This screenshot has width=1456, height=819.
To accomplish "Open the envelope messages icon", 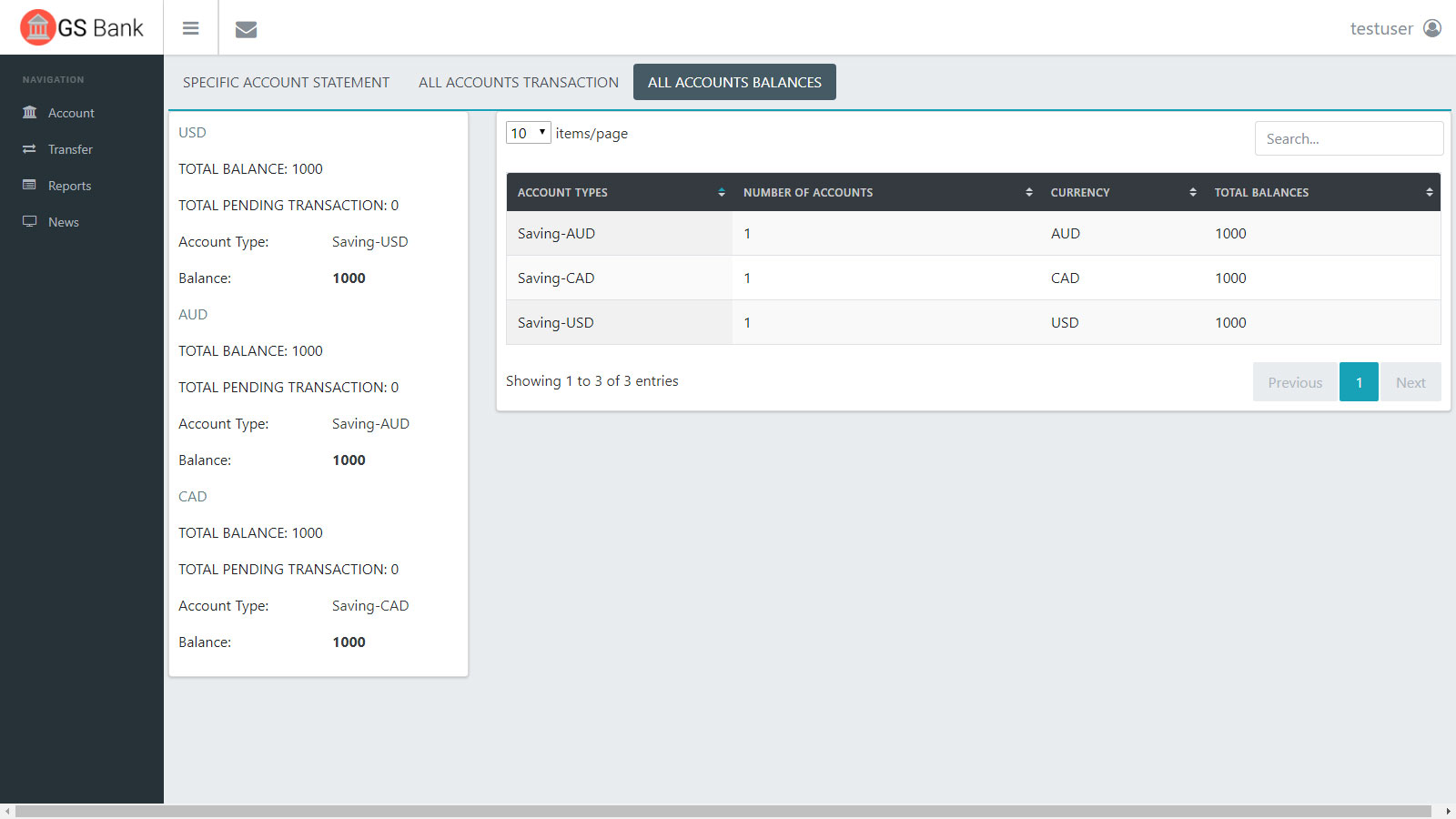I will pyautogui.click(x=246, y=29).
